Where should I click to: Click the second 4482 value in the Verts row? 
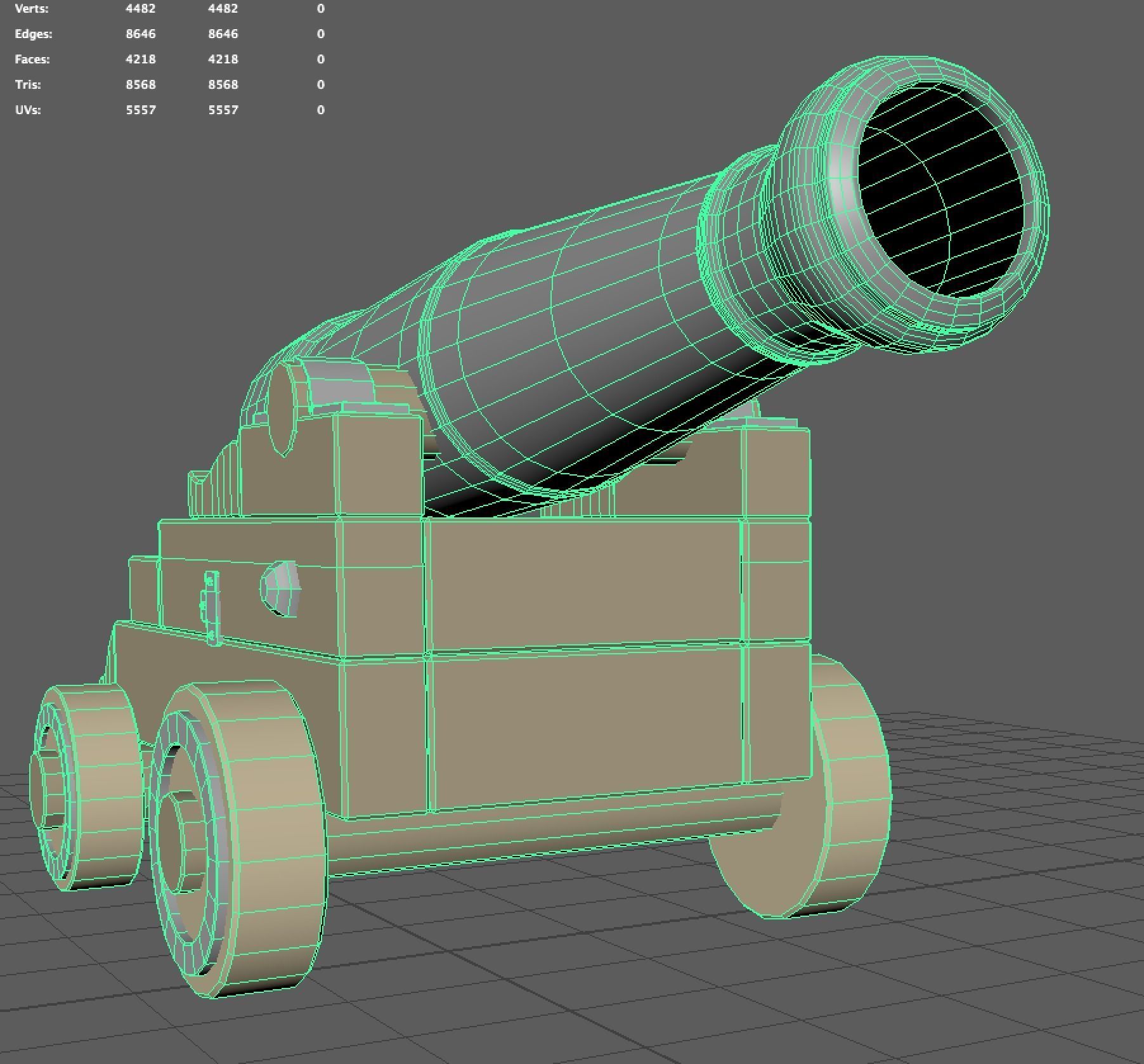click(x=223, y=9)
